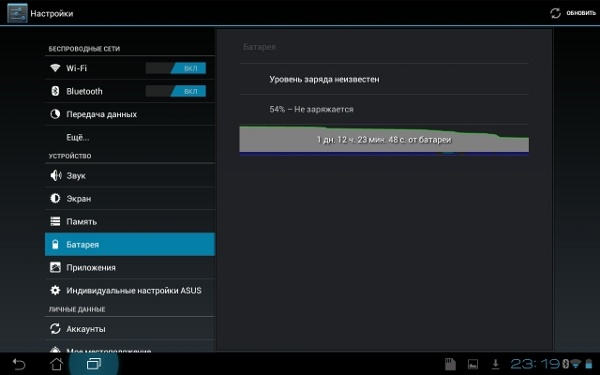Open 'Память' storage settings
The image size is (600, 375).
coord(130,221)
